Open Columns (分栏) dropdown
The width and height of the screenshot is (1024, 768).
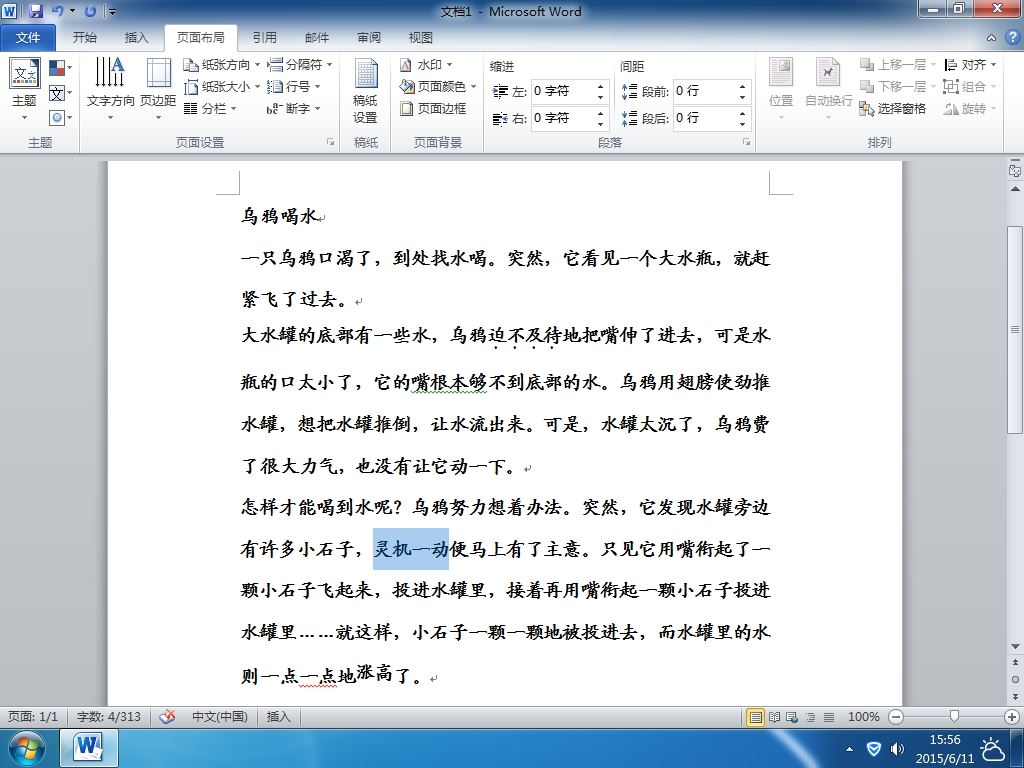click(210, 108)
